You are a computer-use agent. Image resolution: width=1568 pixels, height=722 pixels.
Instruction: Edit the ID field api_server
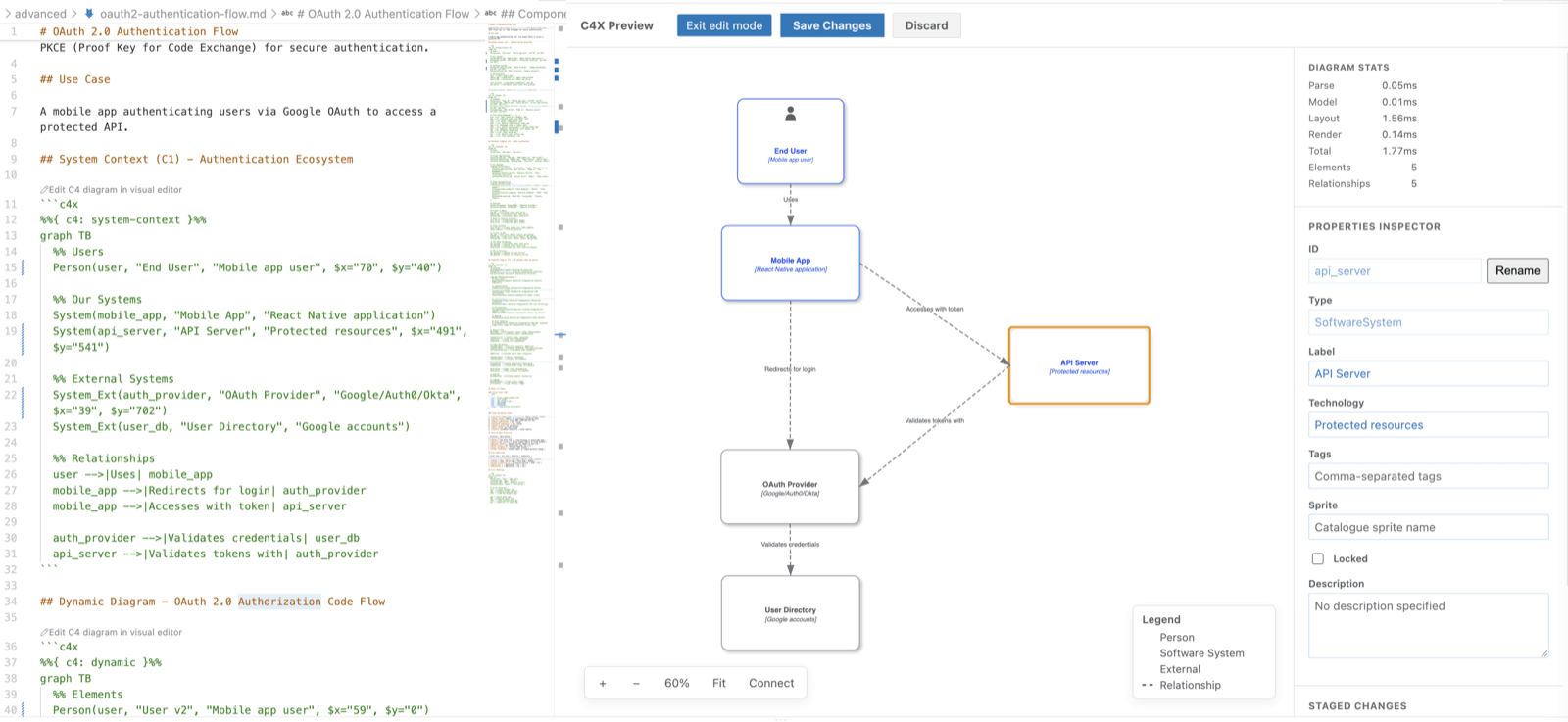[x=1395, y=271]
